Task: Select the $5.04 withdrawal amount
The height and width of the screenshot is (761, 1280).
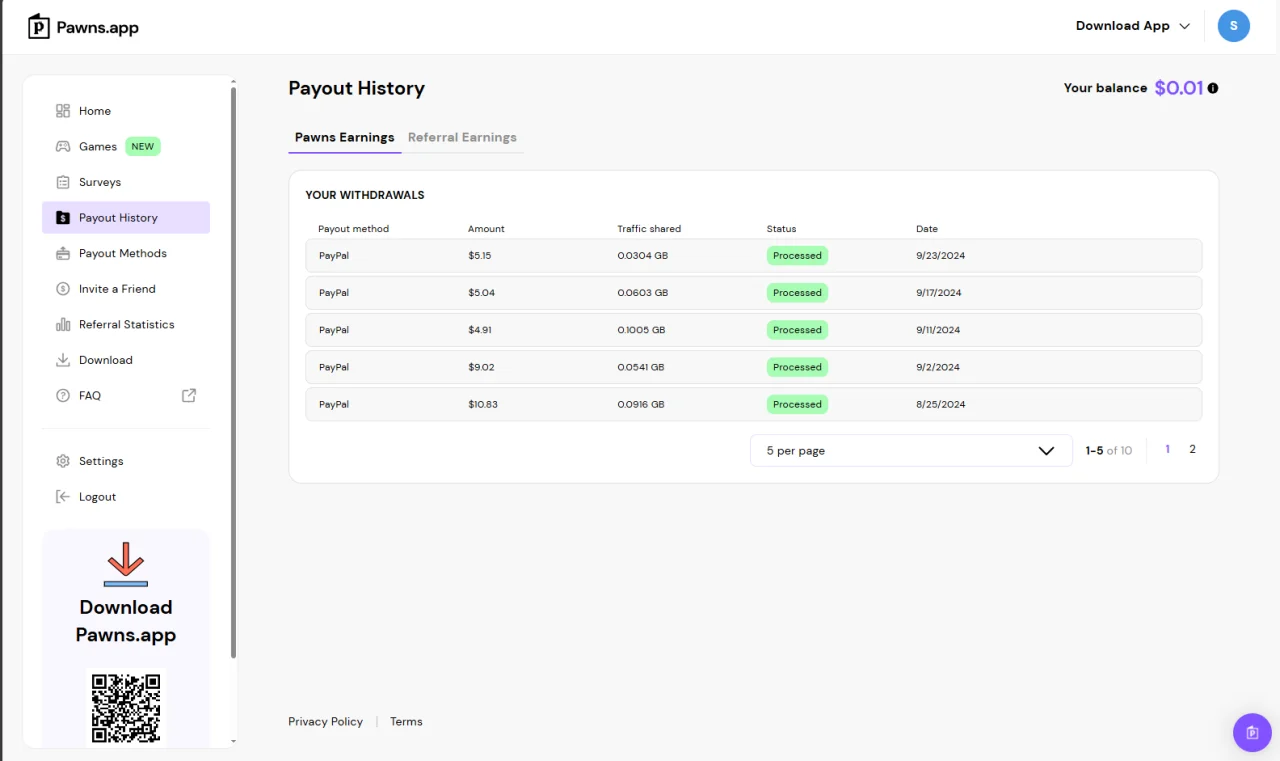Action: pos(481,293)
